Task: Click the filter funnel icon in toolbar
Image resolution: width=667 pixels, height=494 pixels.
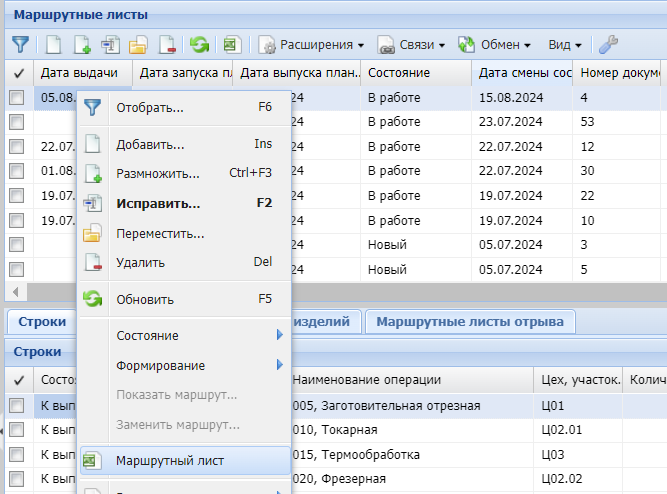Action: pos(20,45)
